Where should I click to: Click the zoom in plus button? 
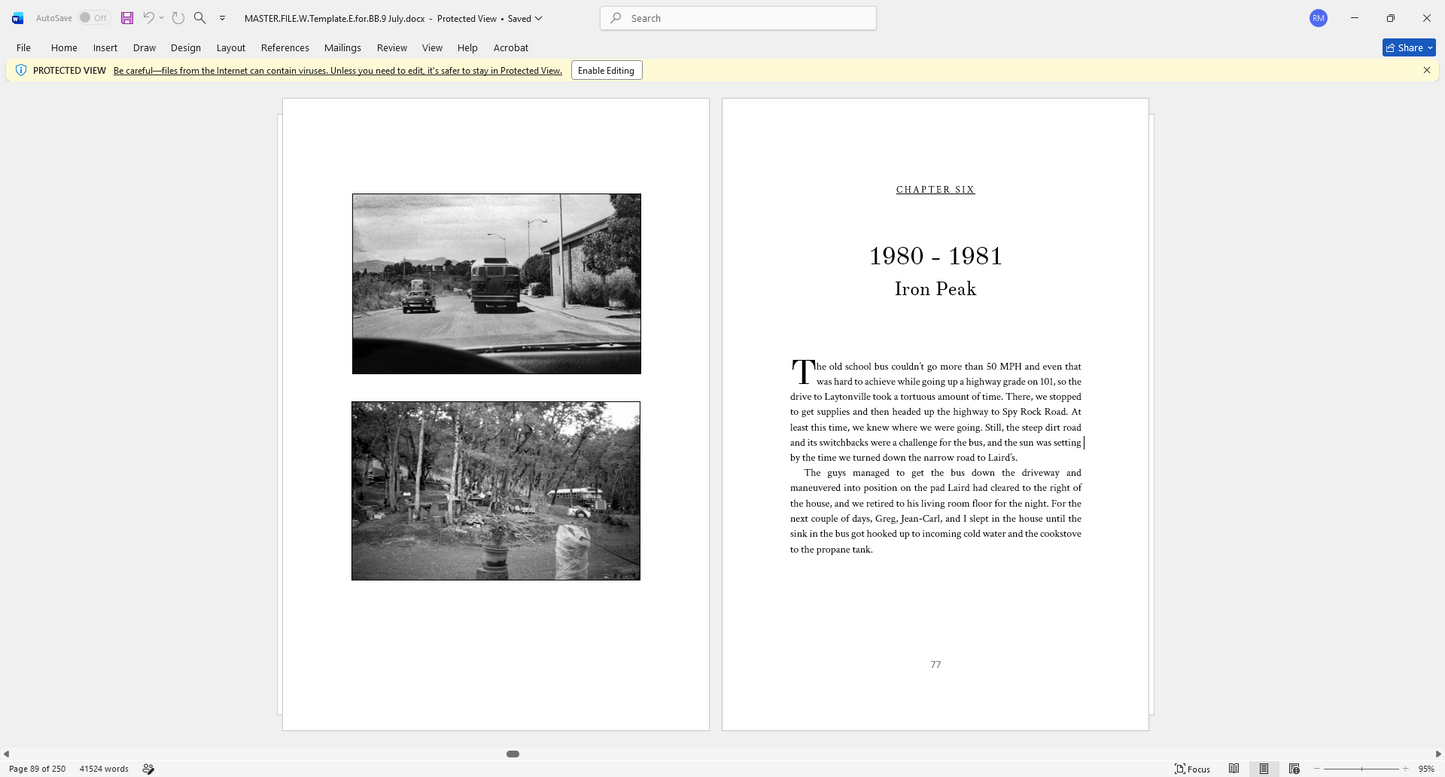coord(1406,769)
